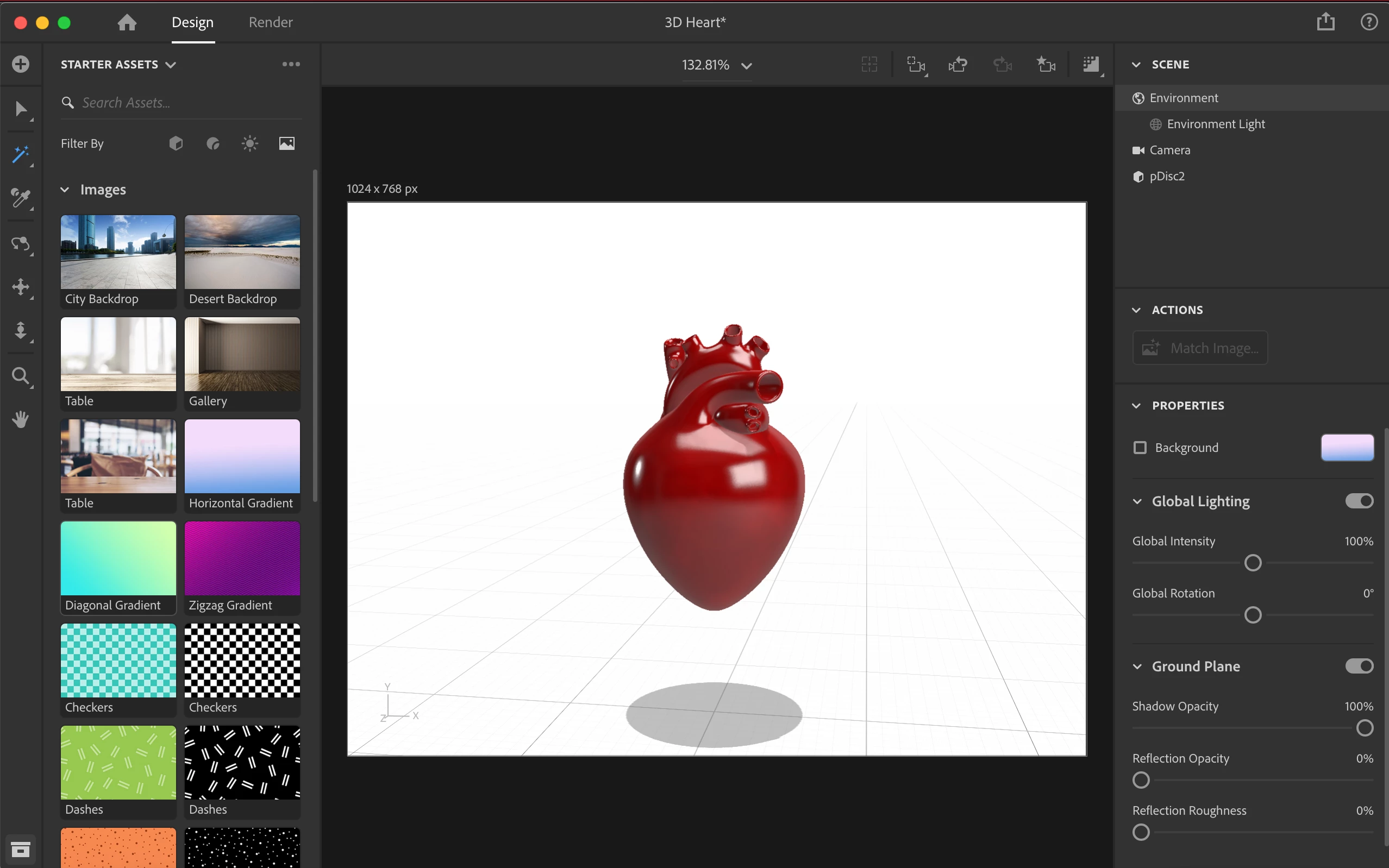Viewport: 1389px width, 868px height.
Task: Select Environment Light in Scene panel
Action: tap(1216, 124)
